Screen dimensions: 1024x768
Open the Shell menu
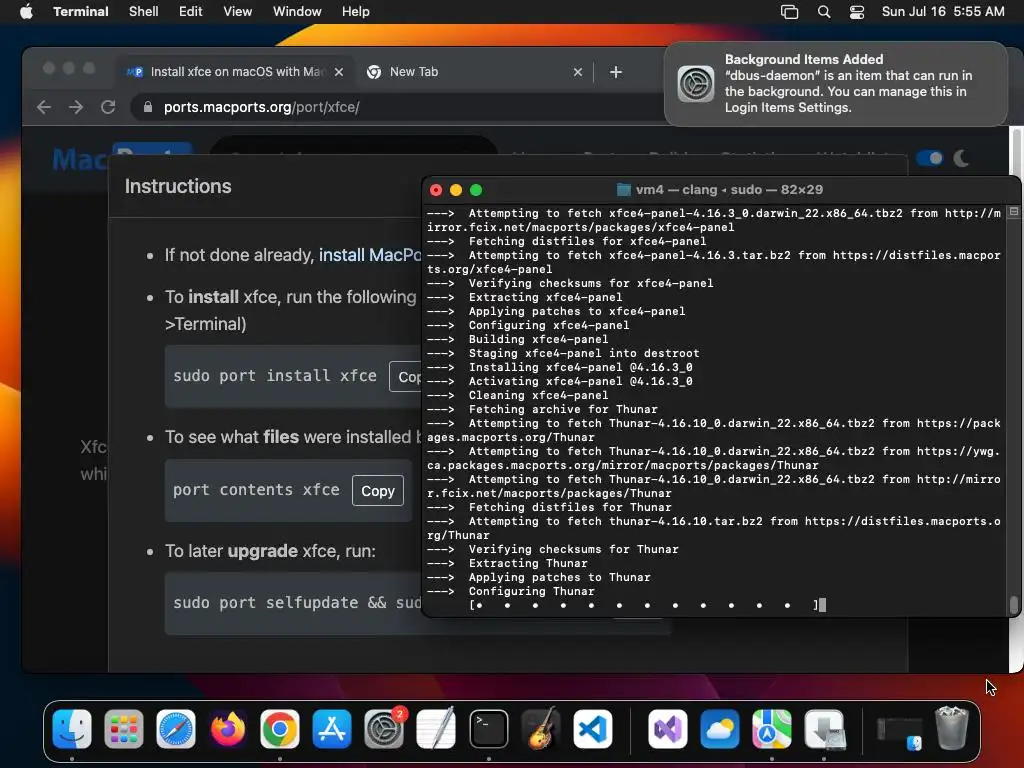click(144, 11)
